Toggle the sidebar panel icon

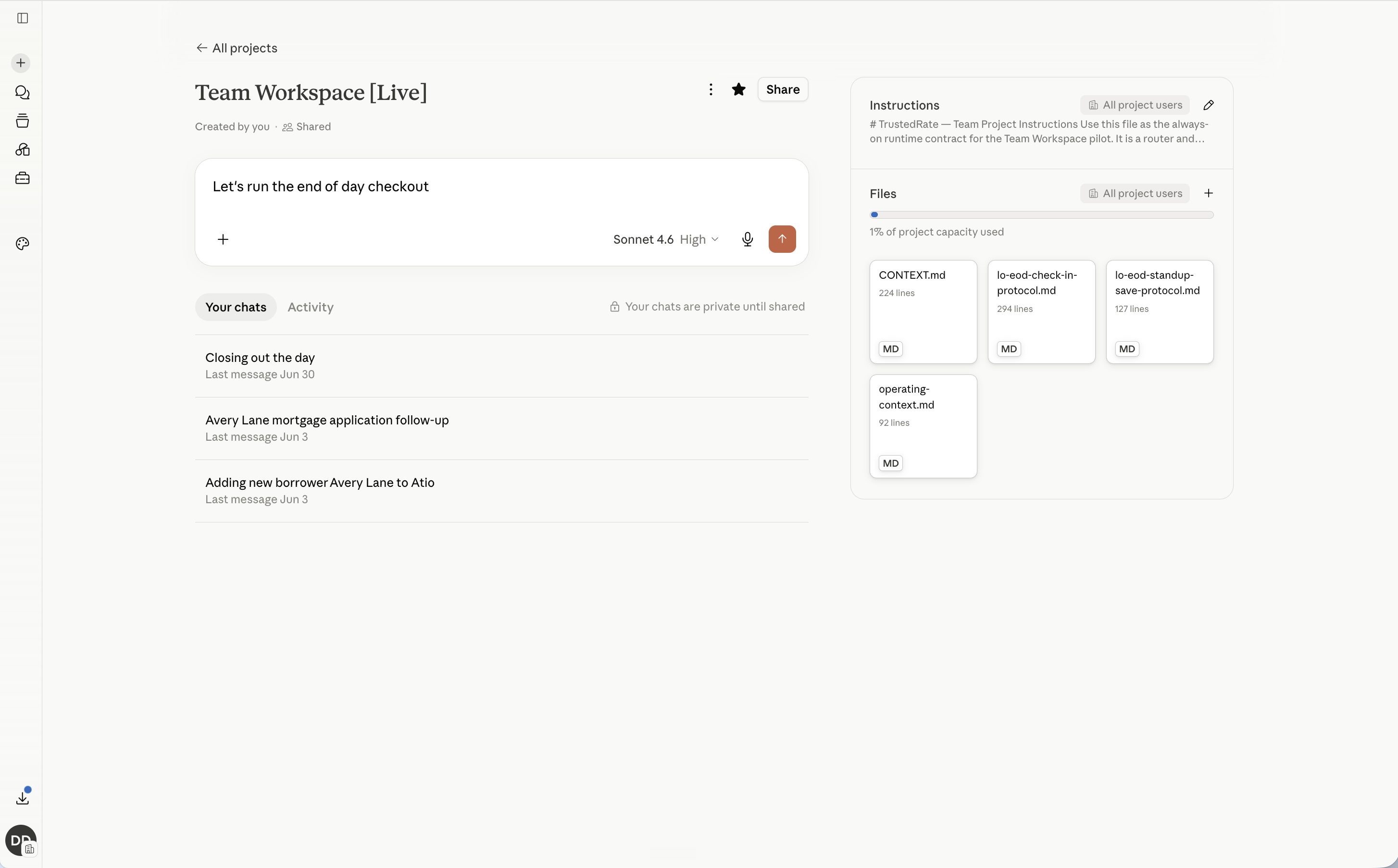[x=23, y=18]
